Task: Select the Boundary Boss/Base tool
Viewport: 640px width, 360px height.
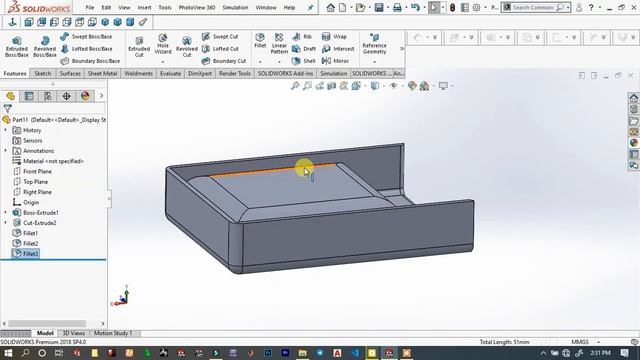Action: tap(90, 61)
